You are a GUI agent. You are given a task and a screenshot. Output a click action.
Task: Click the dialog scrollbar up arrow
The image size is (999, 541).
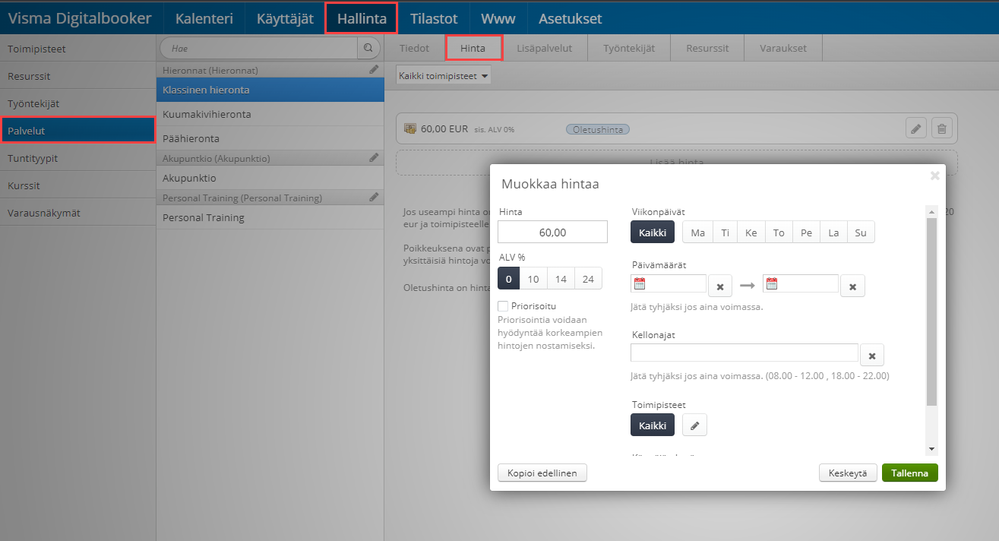(x=931, y=212)
